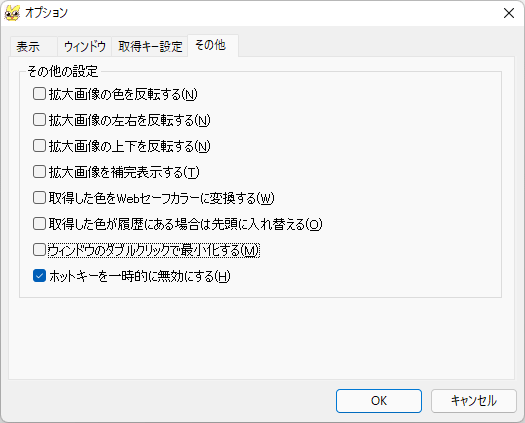Click label text 取得した色をWebセーフカラーに変換する(W)
The width and height of the screenshot is (525, 423).
point(161,198)
